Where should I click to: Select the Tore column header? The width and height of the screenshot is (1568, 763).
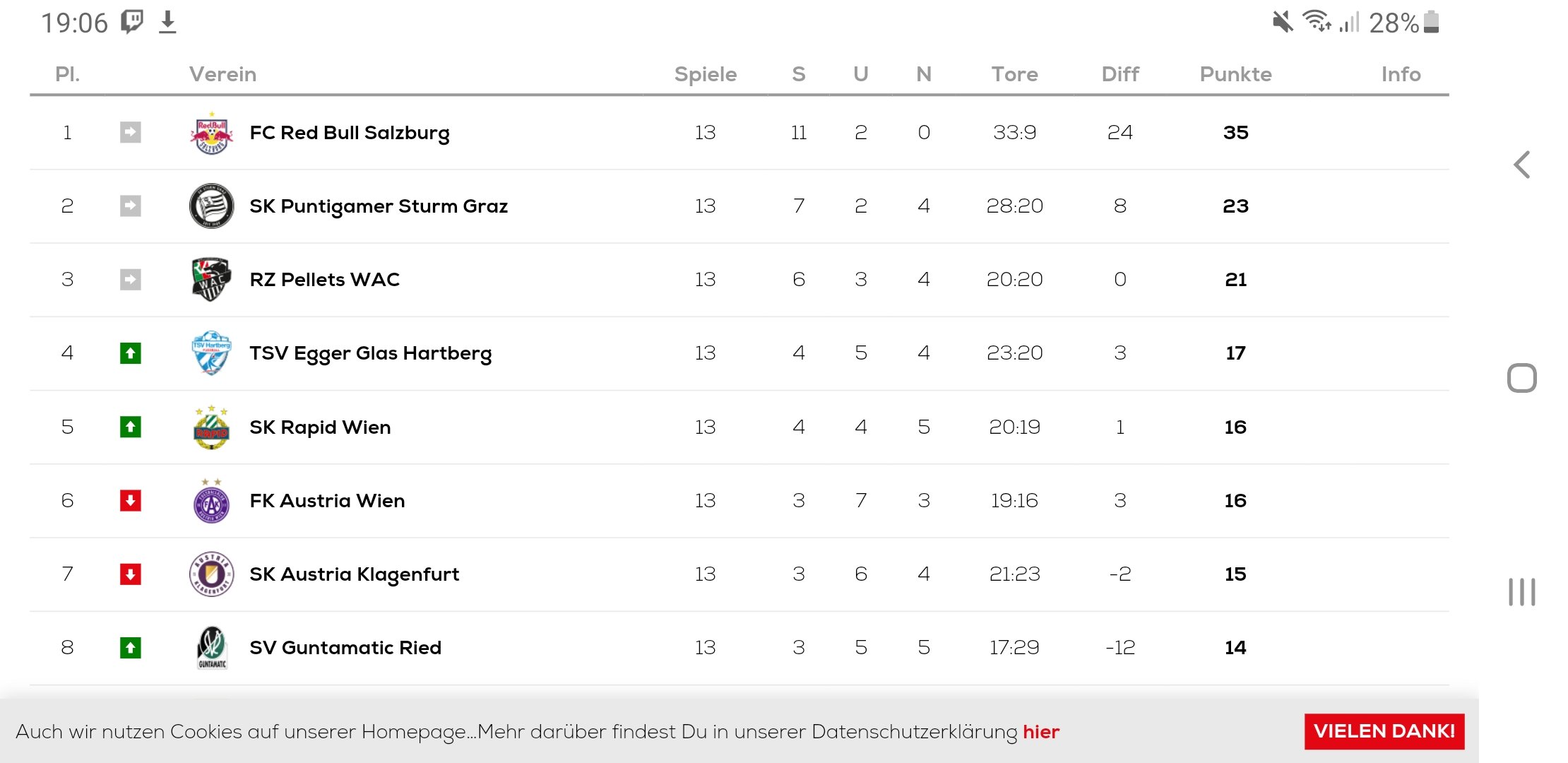click(1014, 74)
